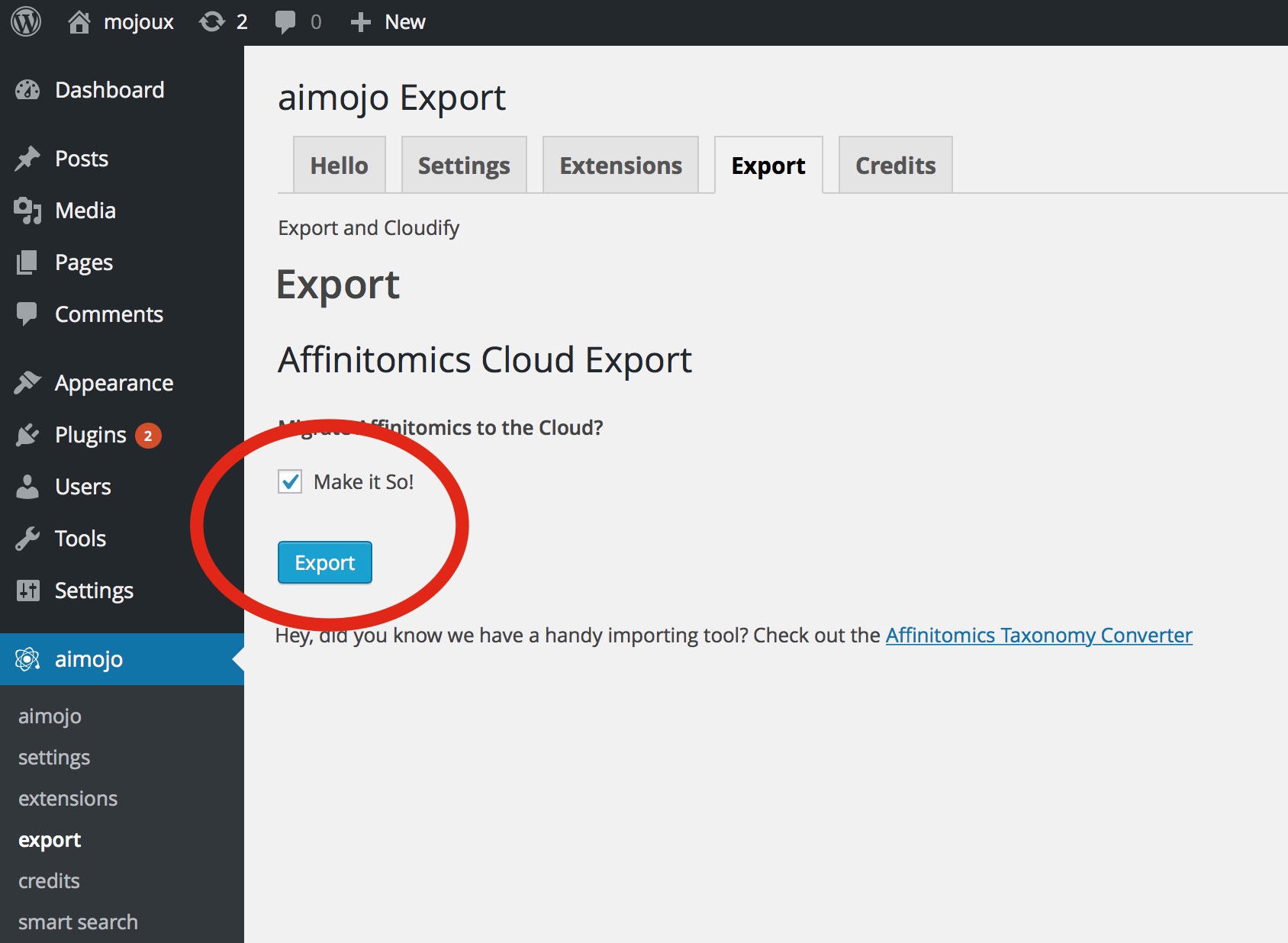Image resolution: width=1288 pixels, height=943 pixels.
Task: Open the aimojo submenu link
Action: [x=50, y=716]
